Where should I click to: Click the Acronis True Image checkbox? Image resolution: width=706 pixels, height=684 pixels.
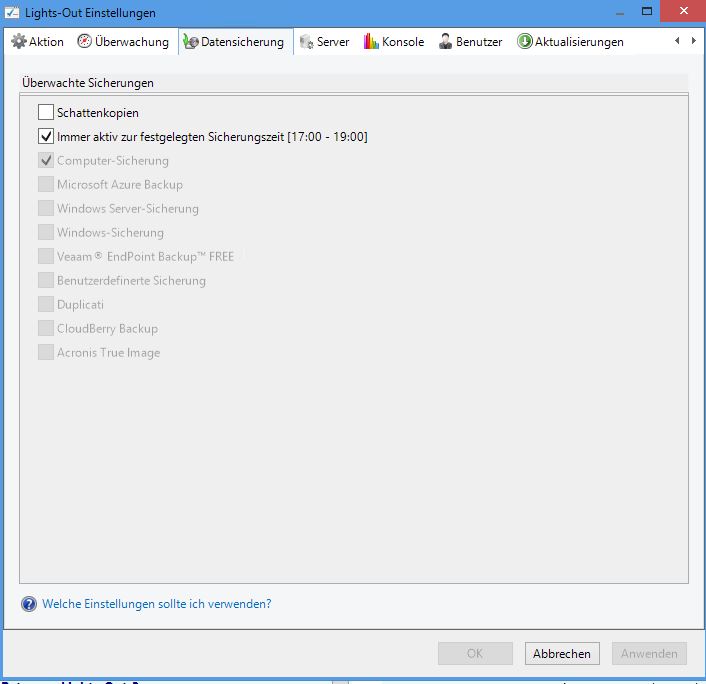pyautogui.click(x=46, y=353)
